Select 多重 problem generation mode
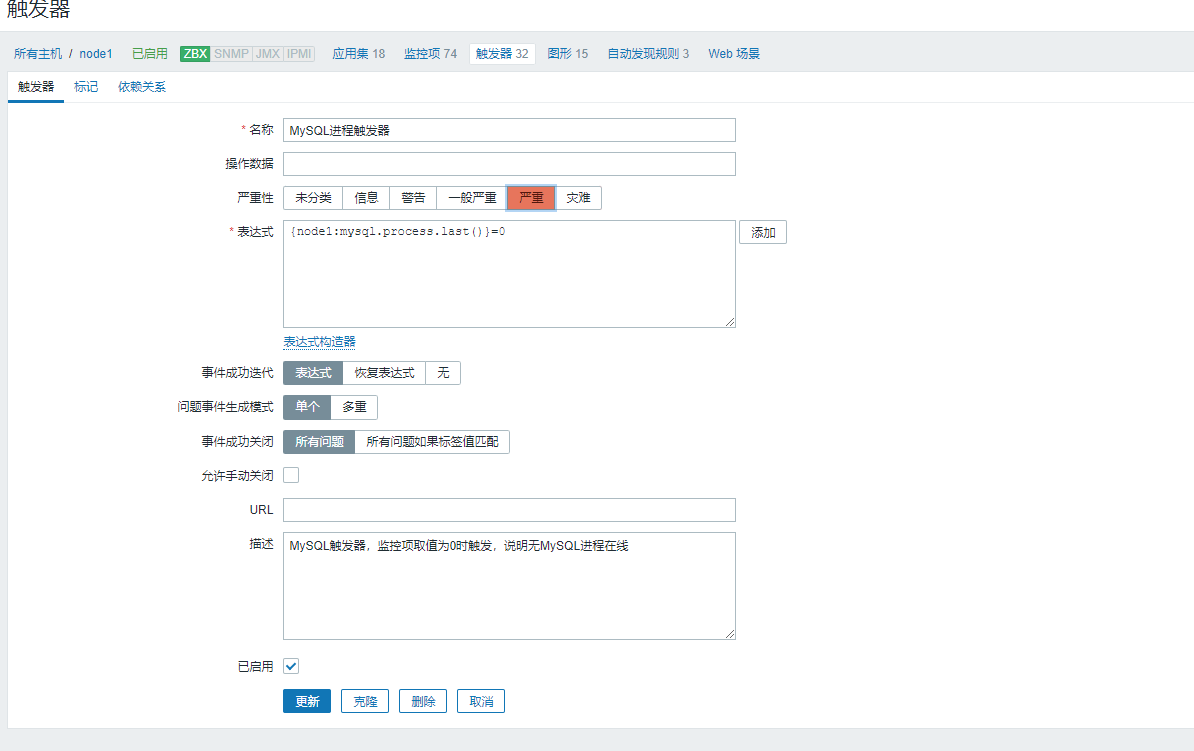 [354, 407]
